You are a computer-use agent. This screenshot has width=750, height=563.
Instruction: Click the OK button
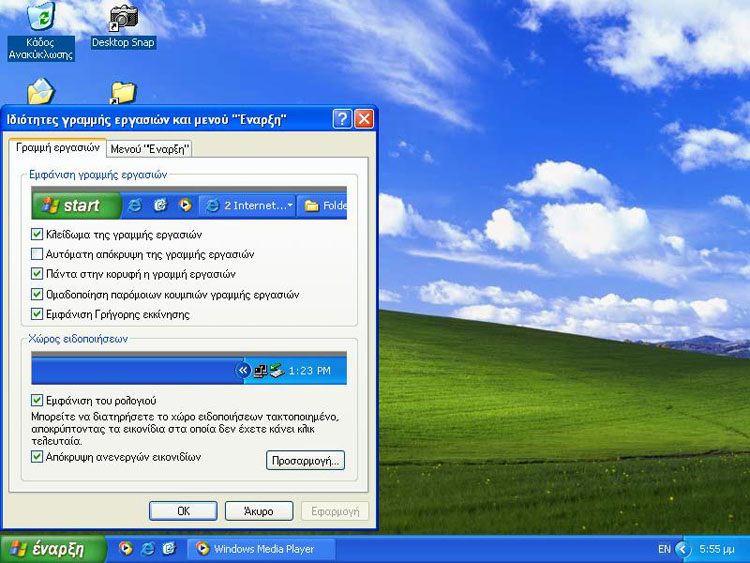coord(183,511)
